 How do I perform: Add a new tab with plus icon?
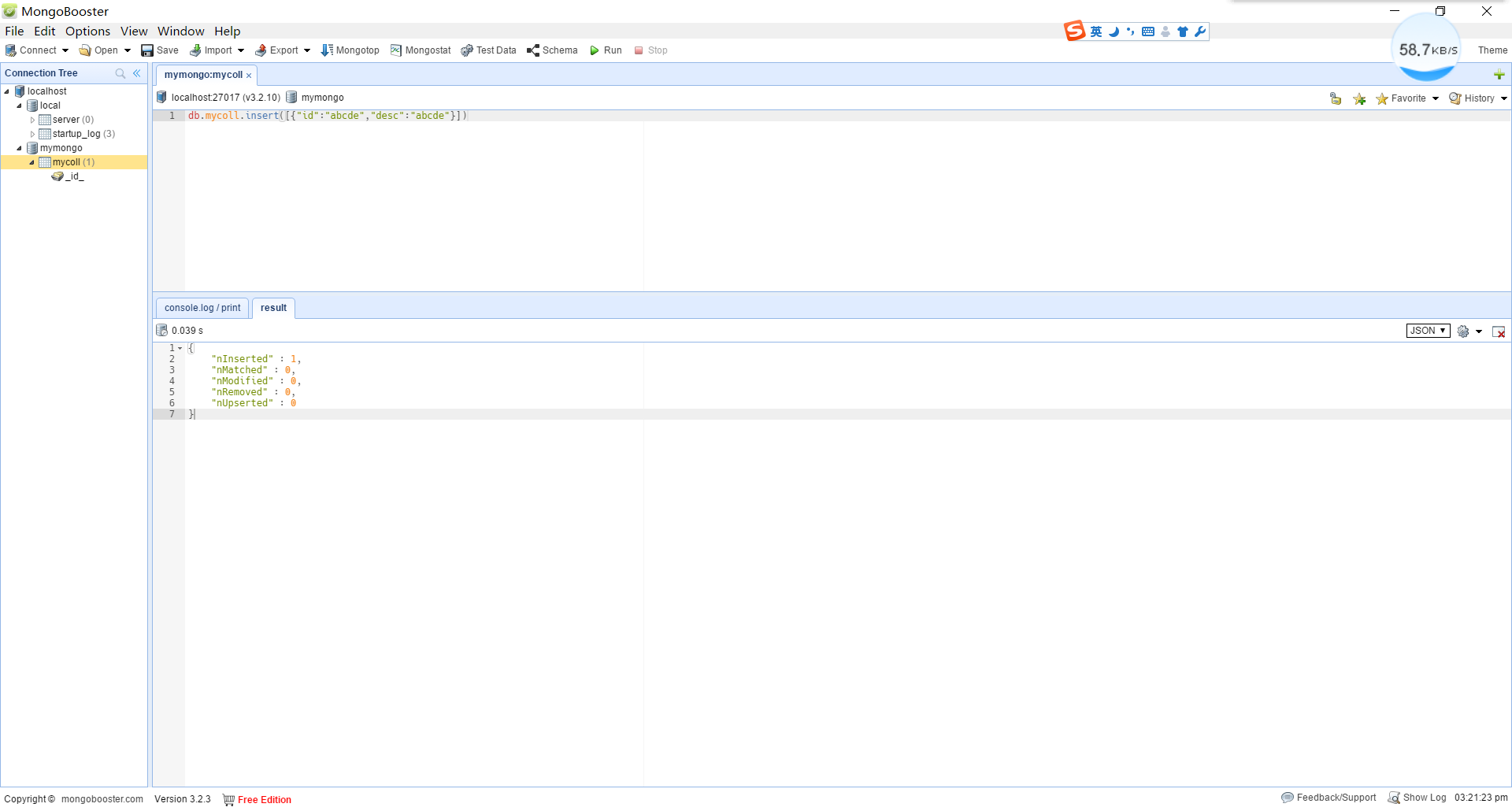pyautogui.click(x=1499, y=75)
